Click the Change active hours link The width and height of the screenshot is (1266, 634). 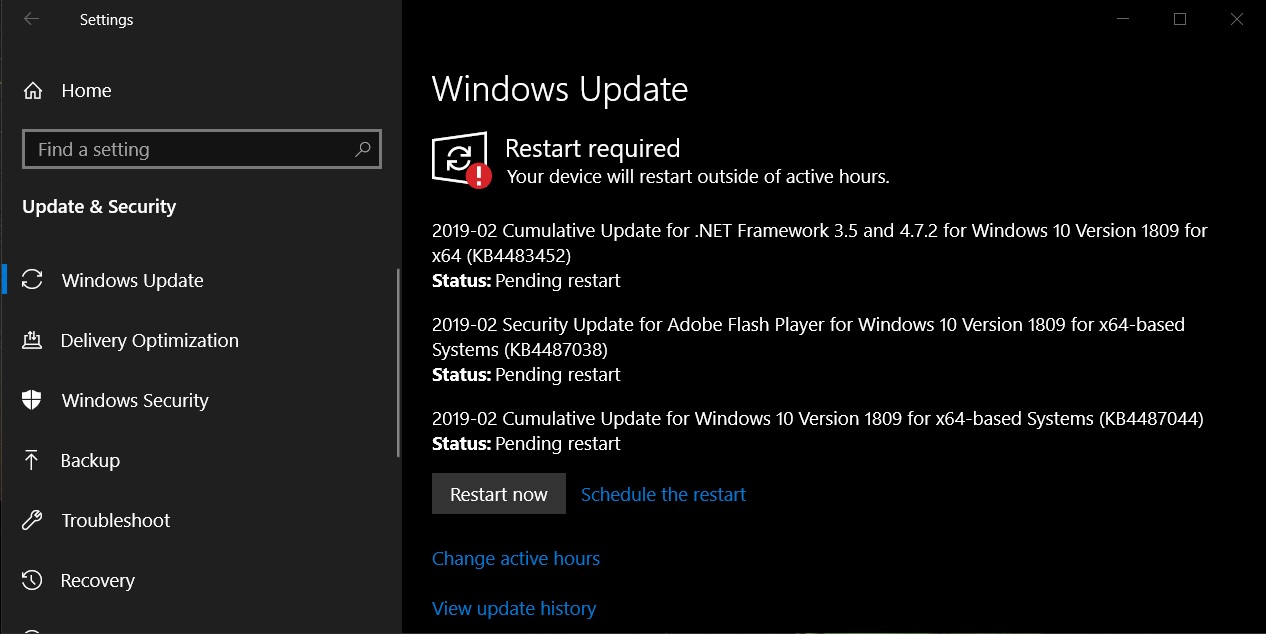[x=516, y=558]
